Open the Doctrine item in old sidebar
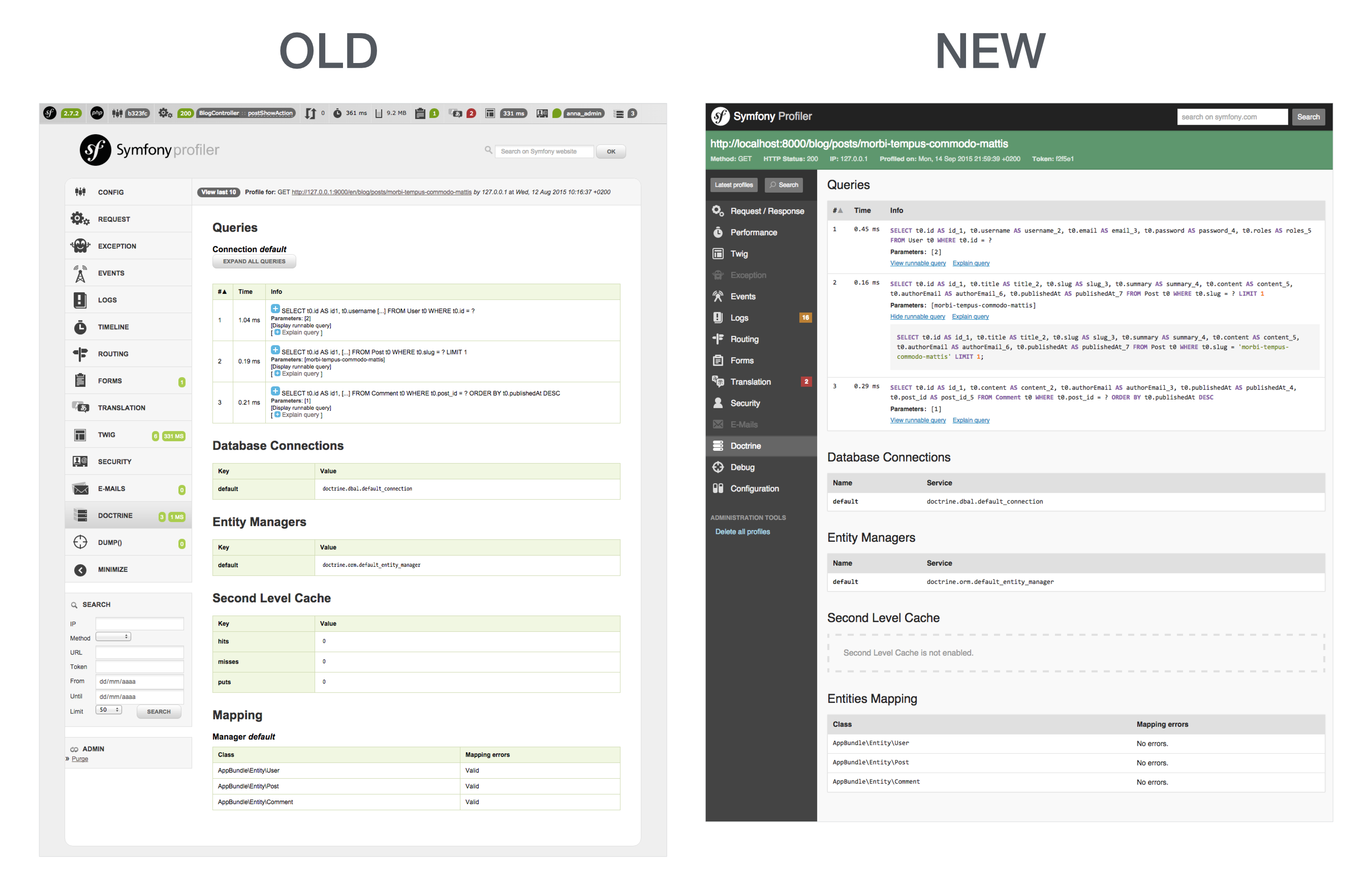Screen dimensions: 1372x891 128,515
